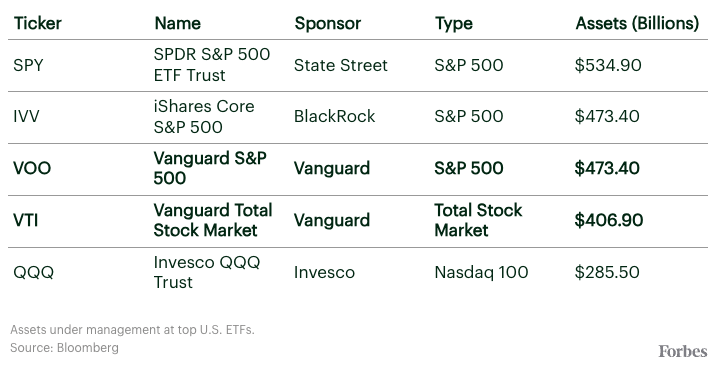Click the Nasdaq 100 type cell
719x374 pixels.
[481, 273]
